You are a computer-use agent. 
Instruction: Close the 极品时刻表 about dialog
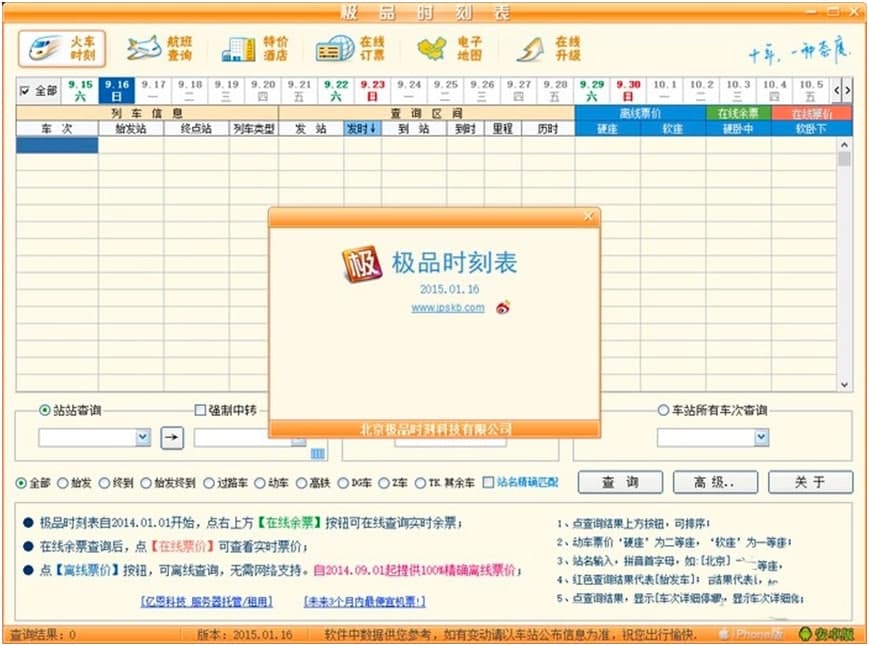click(588, 217)
